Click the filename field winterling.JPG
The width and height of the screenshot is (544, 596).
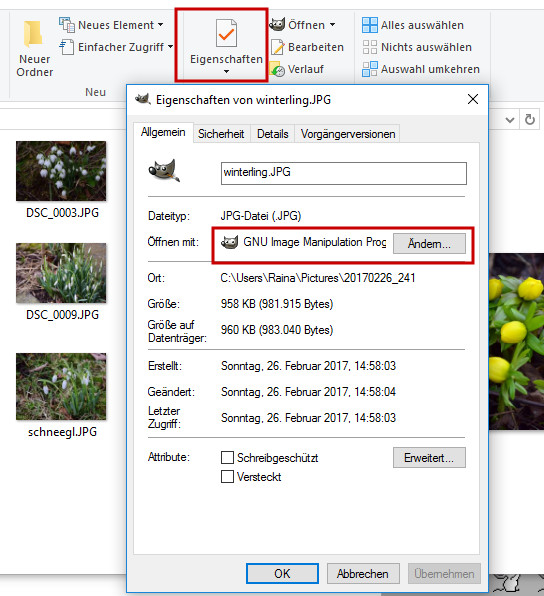point(344,173)
